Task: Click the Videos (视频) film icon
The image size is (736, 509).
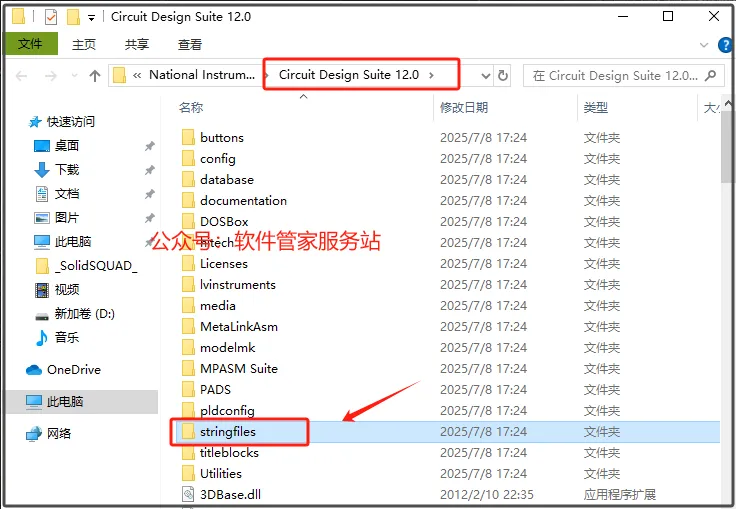Action: click(42, 290)
